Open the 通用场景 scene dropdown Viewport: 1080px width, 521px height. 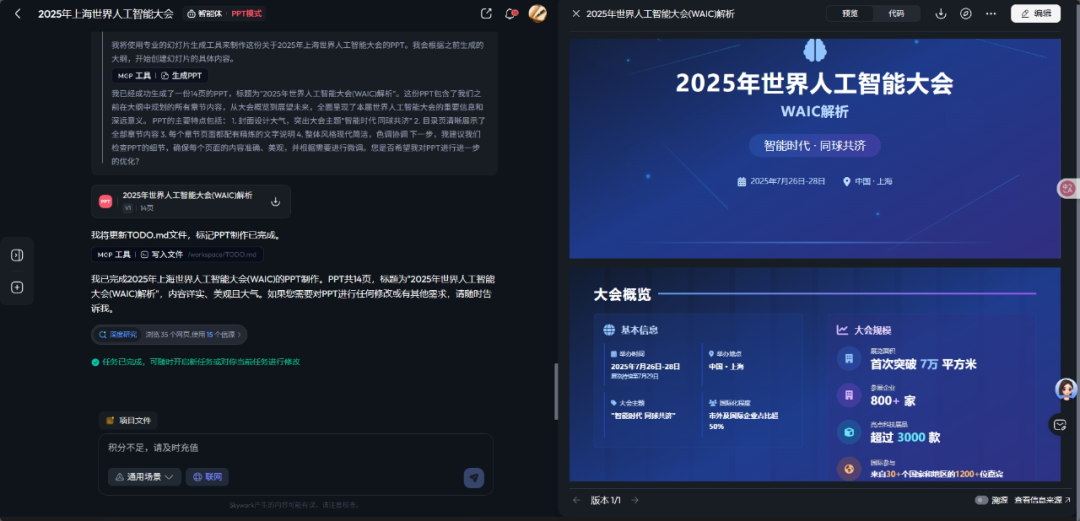pos(145,477)
